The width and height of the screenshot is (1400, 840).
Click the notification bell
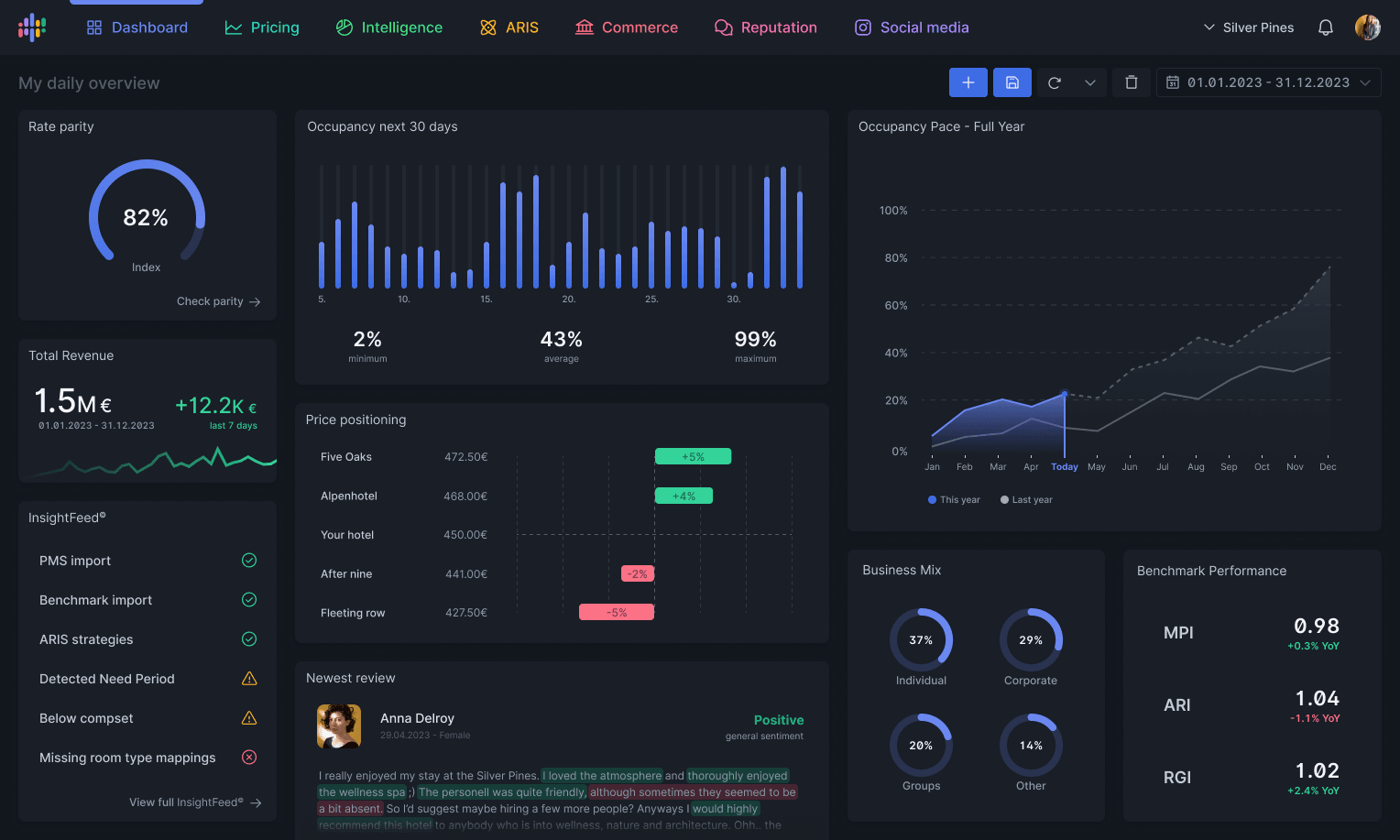point(1326,27)
